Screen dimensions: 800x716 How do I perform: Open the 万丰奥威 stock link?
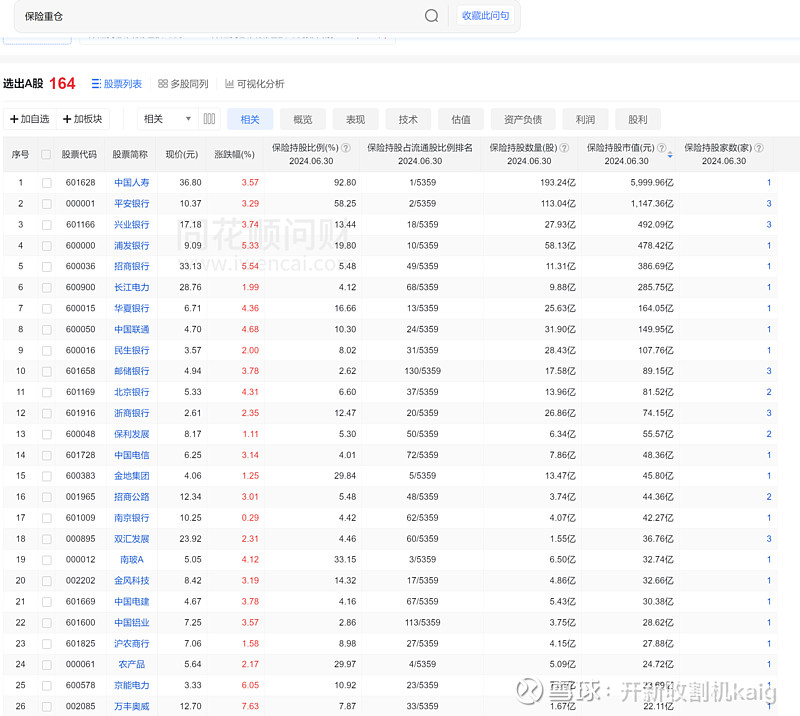(x=132, y=706)
